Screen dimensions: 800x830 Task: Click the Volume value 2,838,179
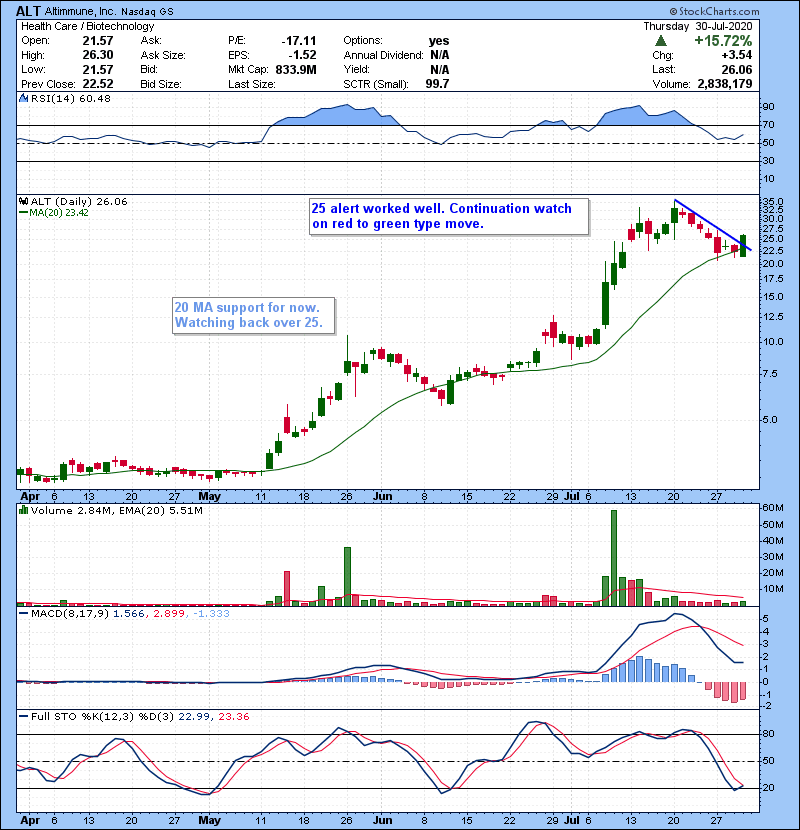tap(725, 84)
